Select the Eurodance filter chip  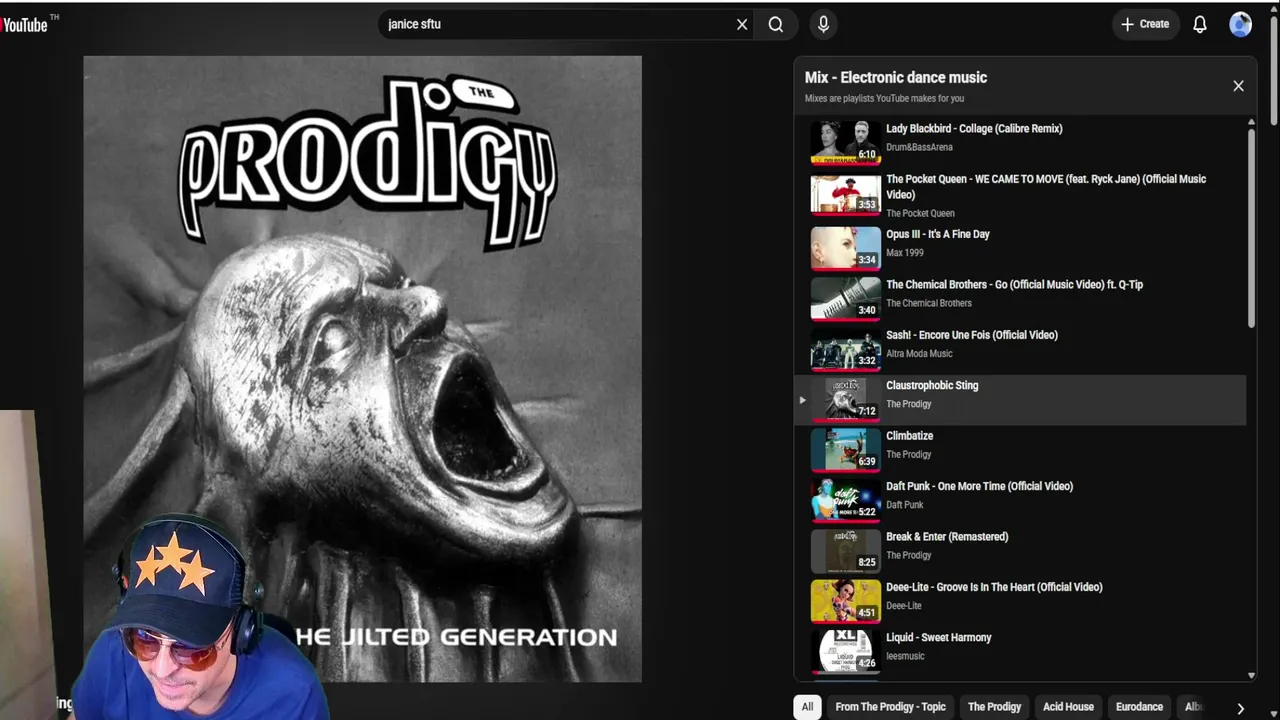[1139, 707]
